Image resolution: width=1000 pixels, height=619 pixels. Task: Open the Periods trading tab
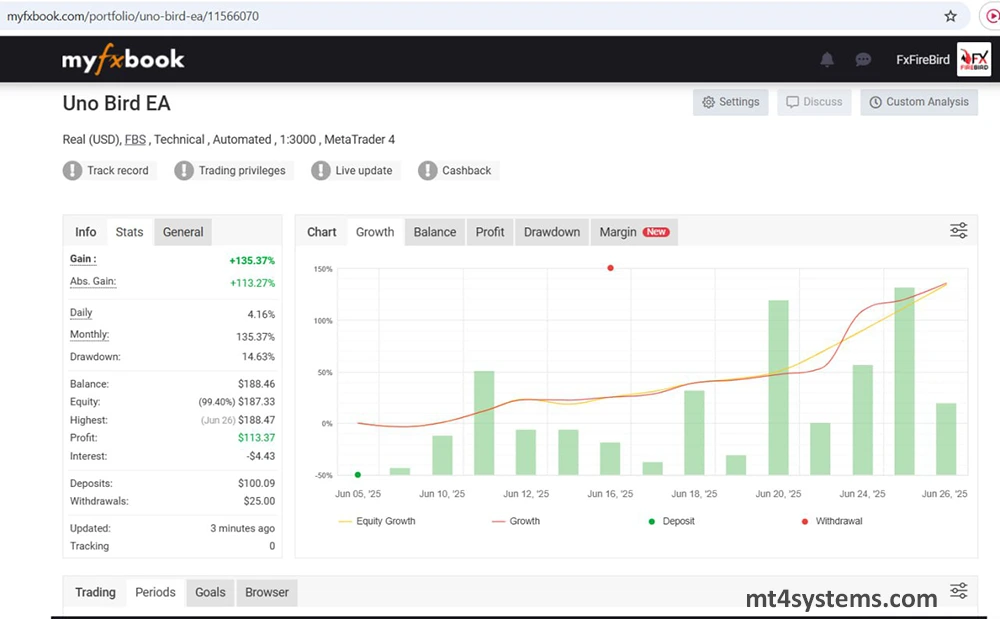pos(155,592)
